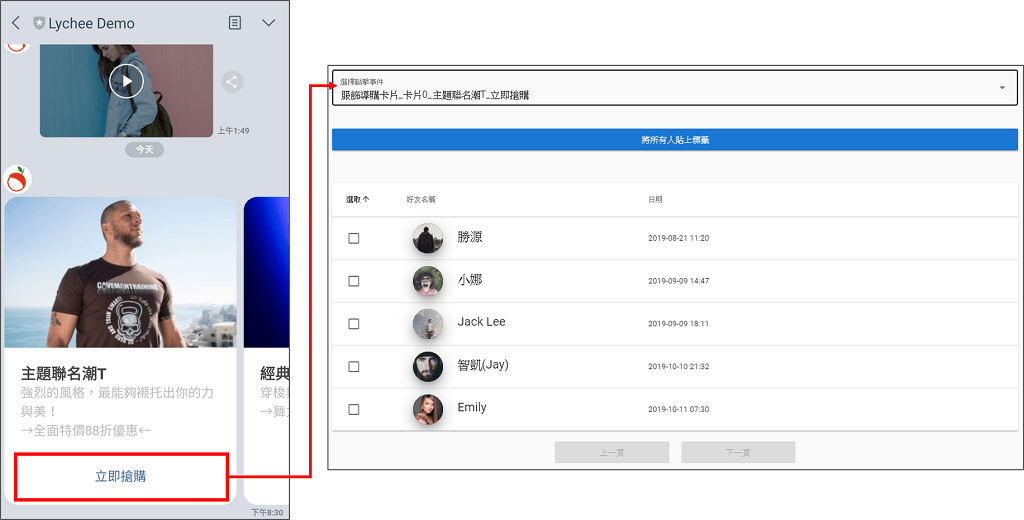This screenshot has height=520, width=1024.
Task: Go to previous page with 上一頁
Action: click(x=612, y=453)
